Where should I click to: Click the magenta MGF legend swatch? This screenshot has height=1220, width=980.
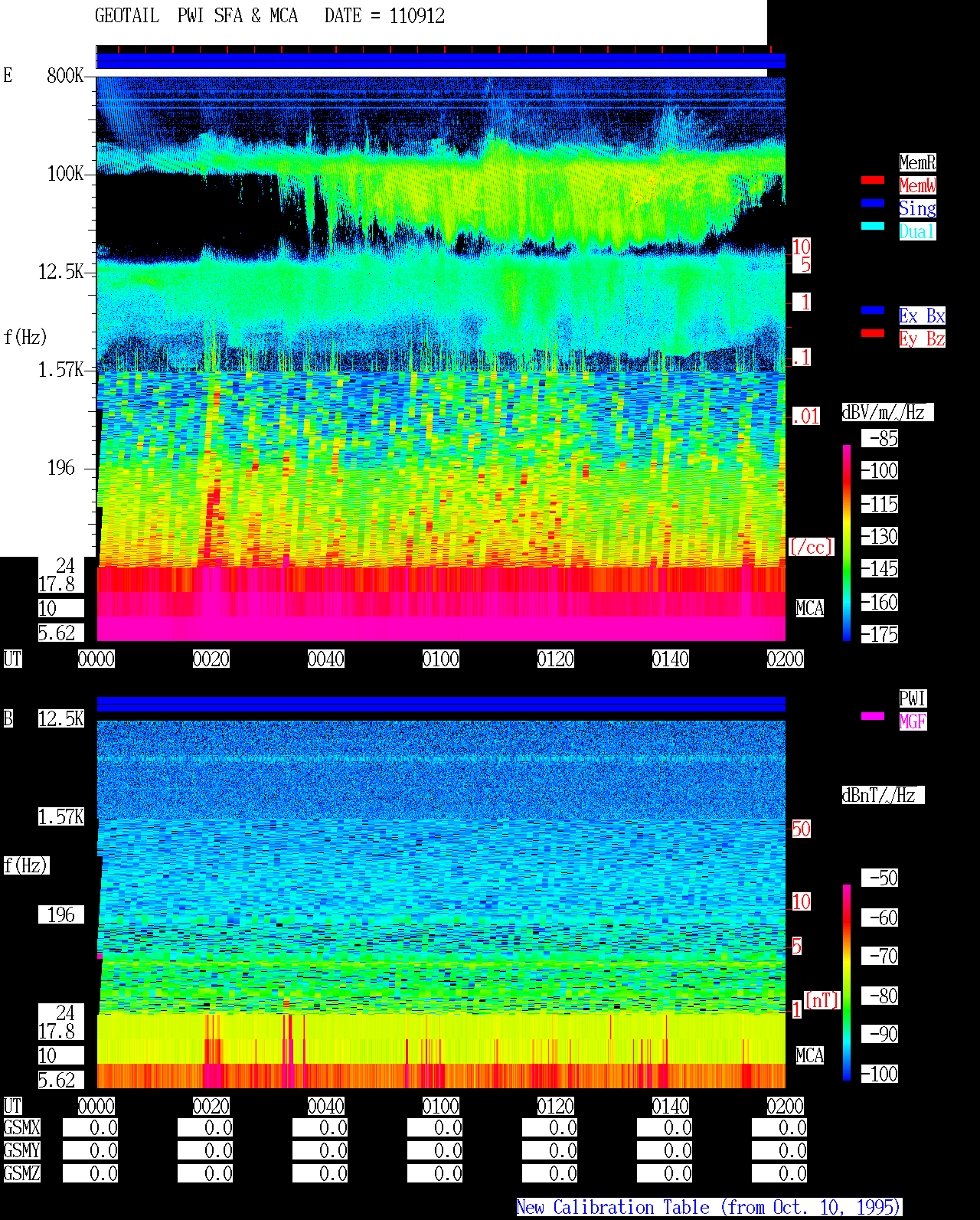click(873, 716)
